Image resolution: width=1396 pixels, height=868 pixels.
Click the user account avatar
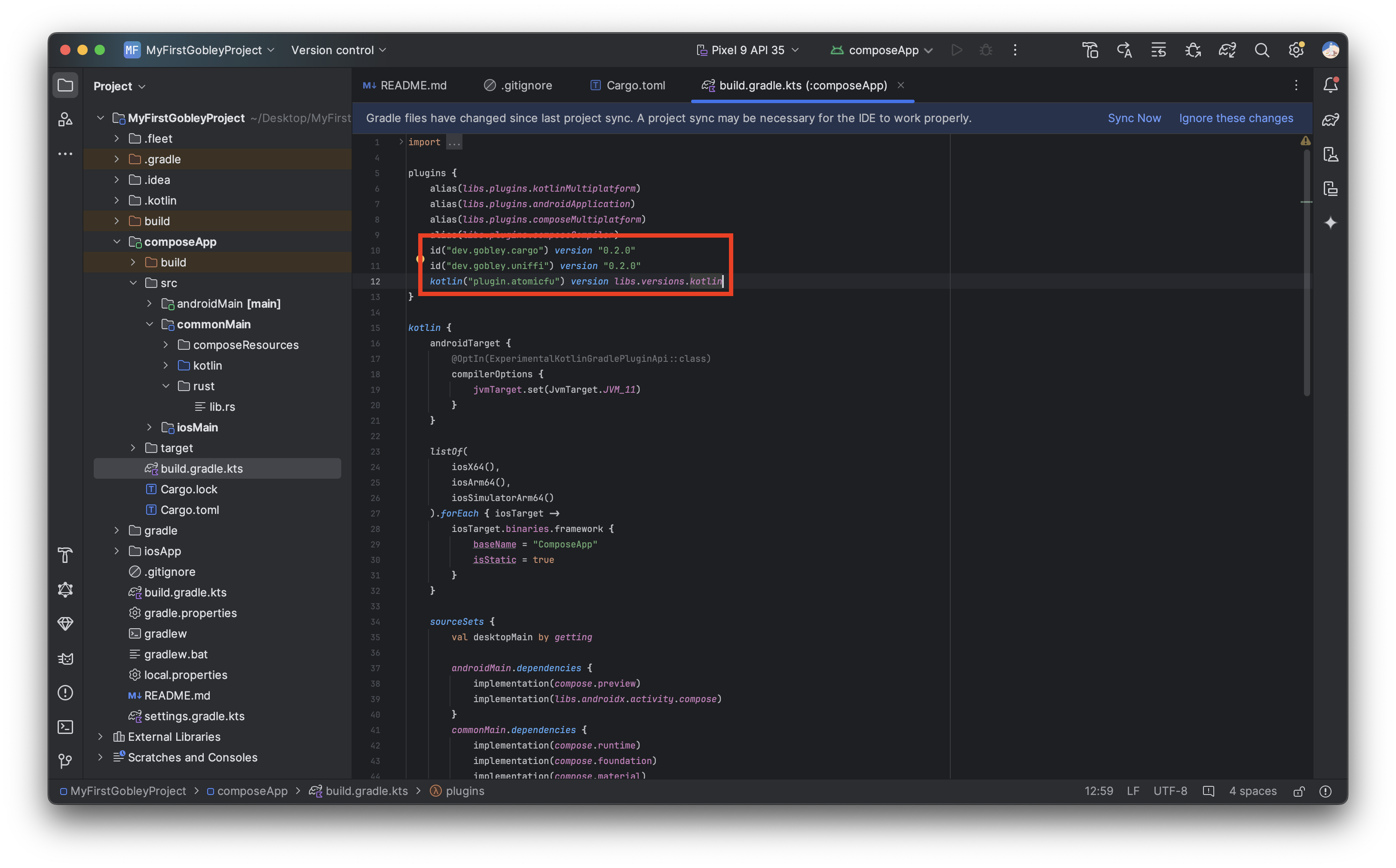1330,51
